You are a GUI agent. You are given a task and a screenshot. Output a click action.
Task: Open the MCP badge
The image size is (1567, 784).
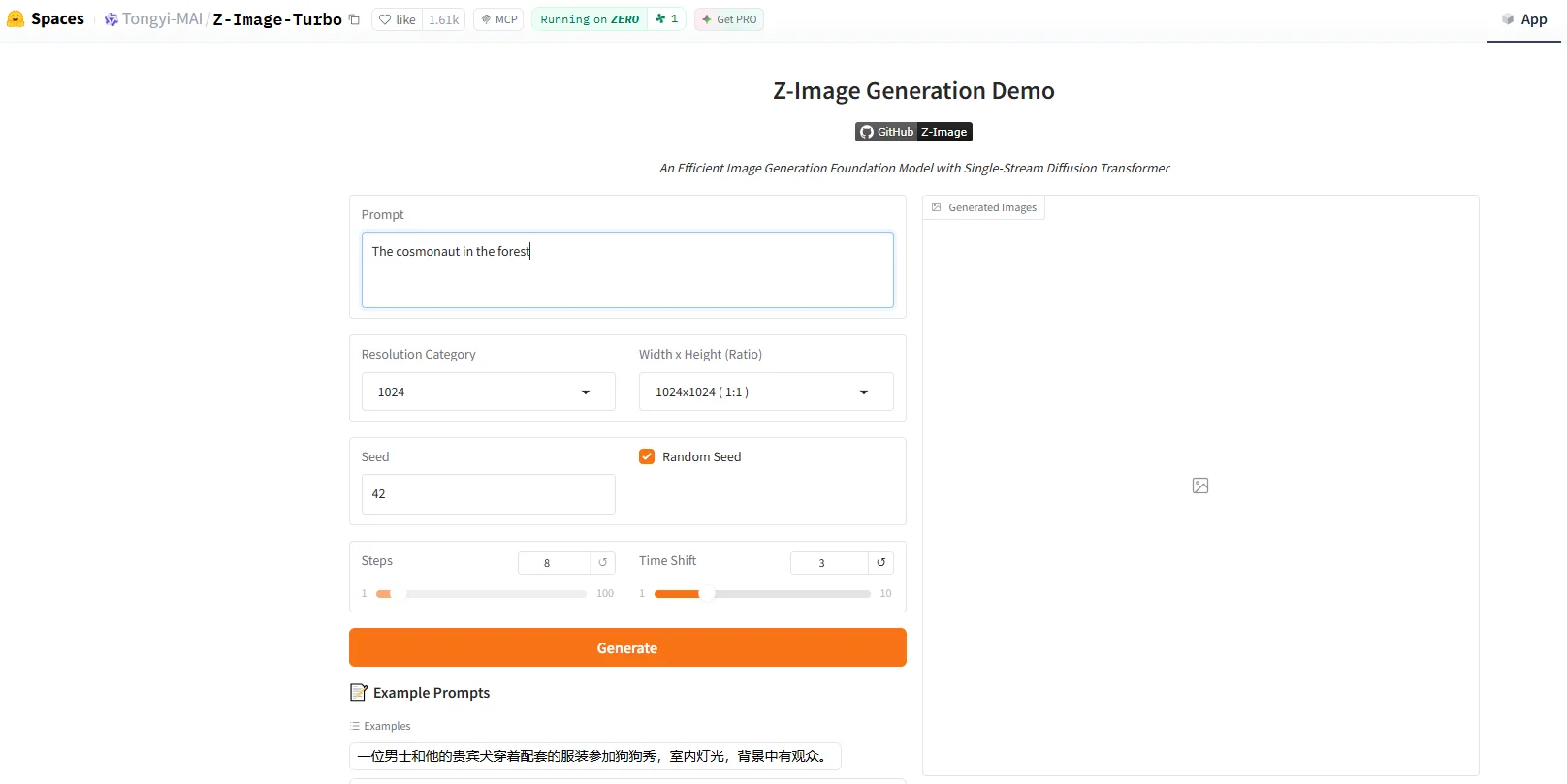(498, 19)
